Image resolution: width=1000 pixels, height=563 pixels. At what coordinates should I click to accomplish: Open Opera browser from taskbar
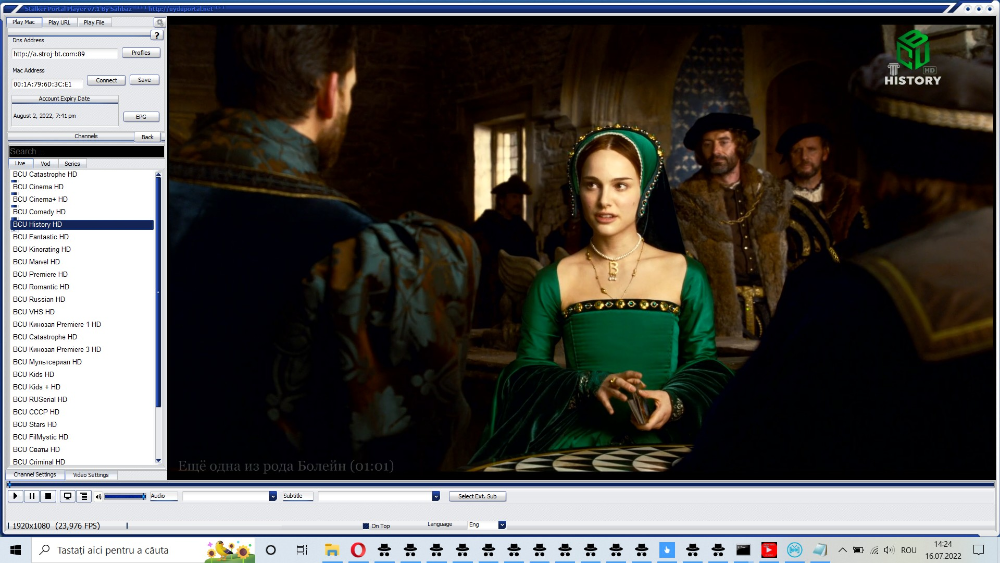tap(358, 550)
